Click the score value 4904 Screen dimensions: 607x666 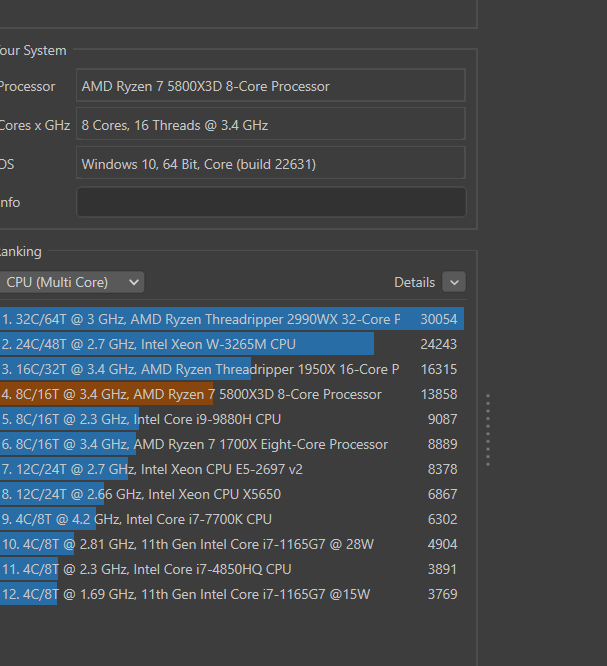pos(442,545)
